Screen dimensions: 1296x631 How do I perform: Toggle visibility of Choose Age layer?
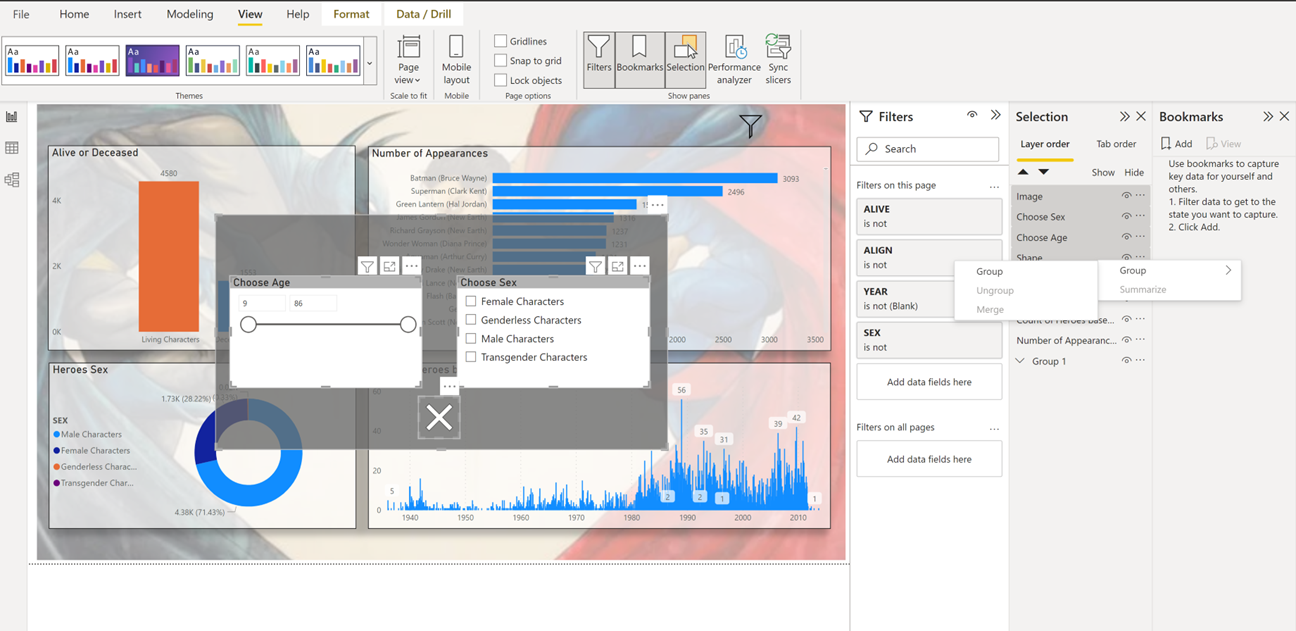click(x=1126, y=238)
